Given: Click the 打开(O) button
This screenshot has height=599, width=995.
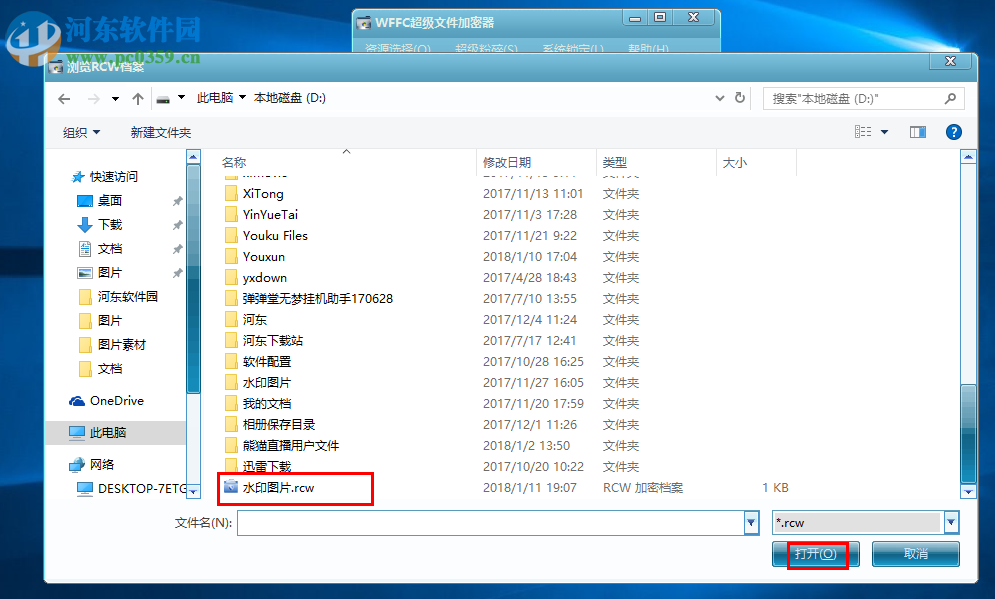Looking at the screenshot, I should (x=815, y=554).
